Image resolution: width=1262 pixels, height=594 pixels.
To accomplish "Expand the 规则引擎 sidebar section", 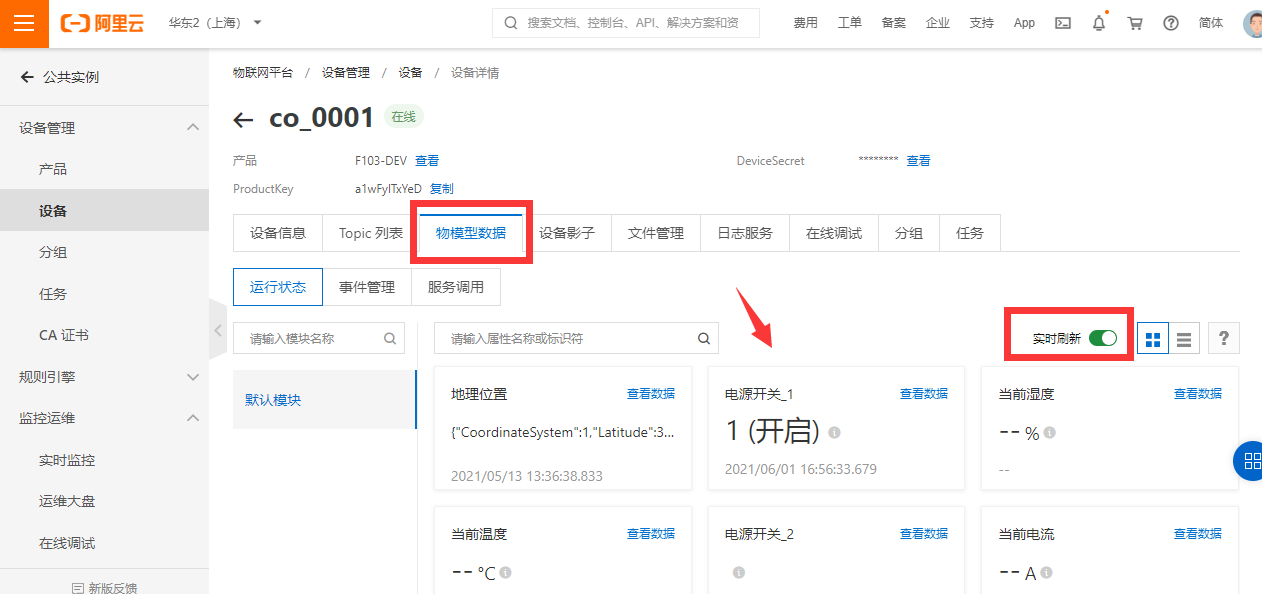I will pos(193,377).
